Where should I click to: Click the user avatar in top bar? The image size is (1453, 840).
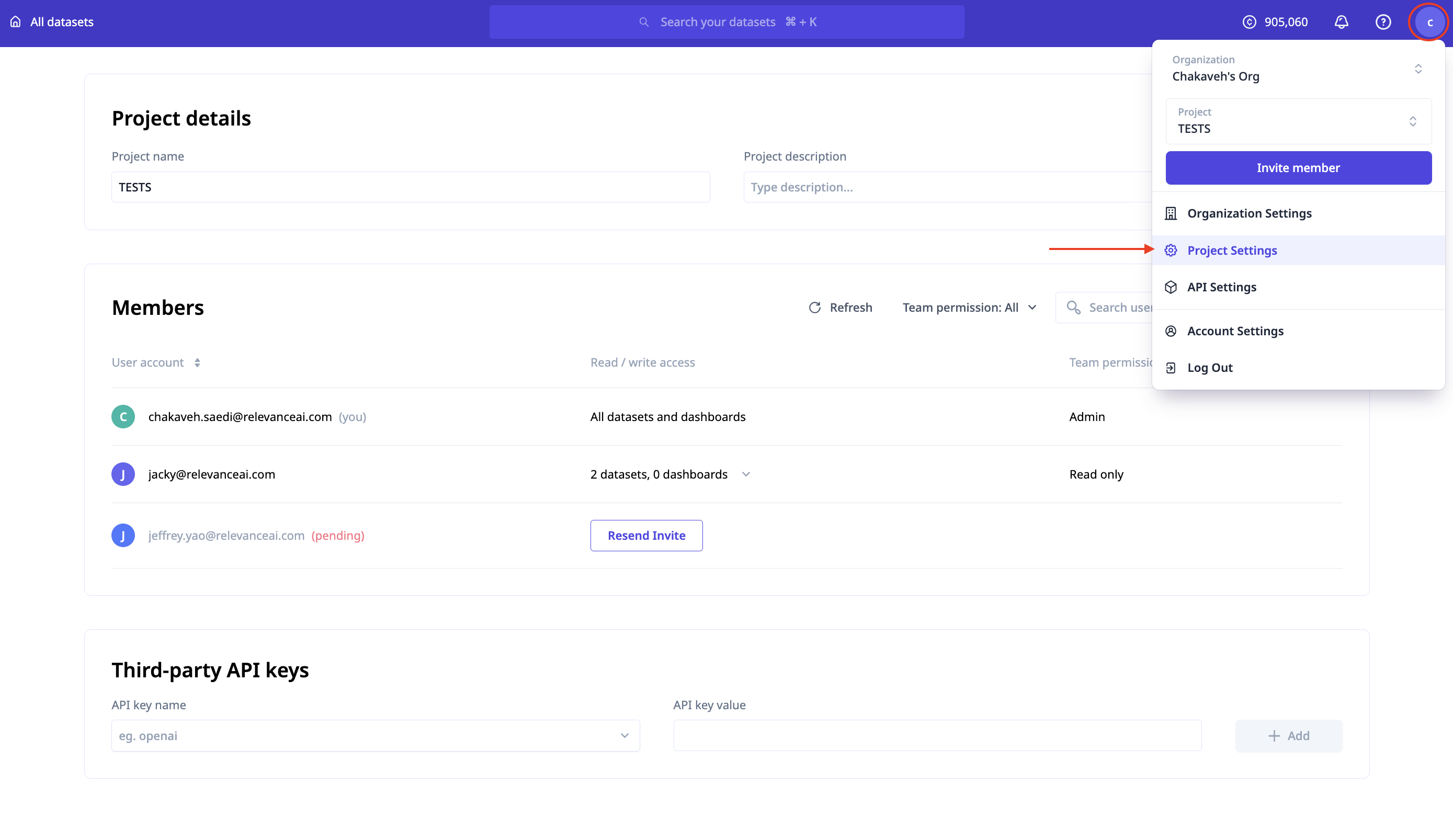click(x=1429, y=22)
